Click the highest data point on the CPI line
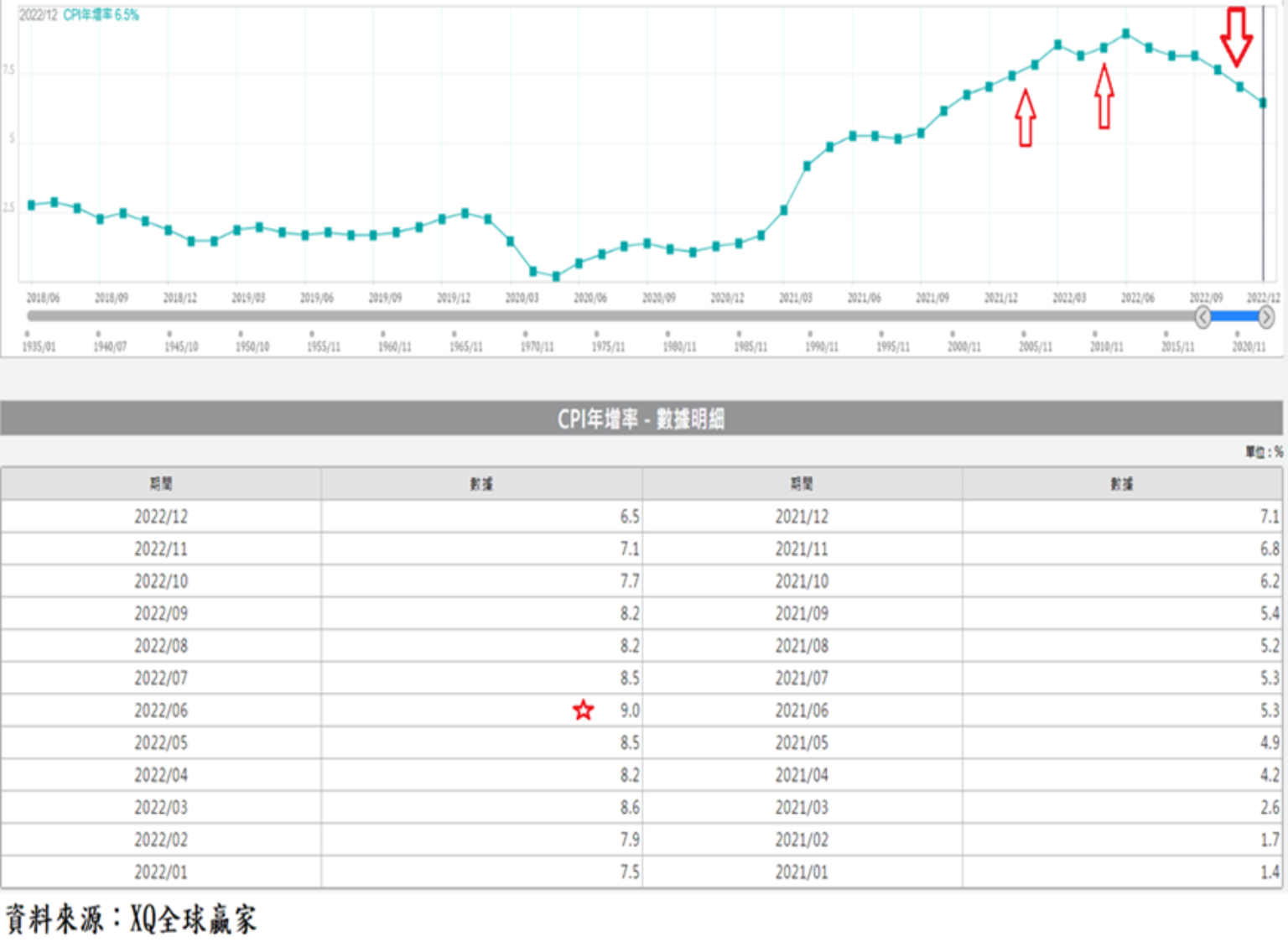This screenshot has width=1288, height=947. pyautogui.click(x=1126, y=34)
